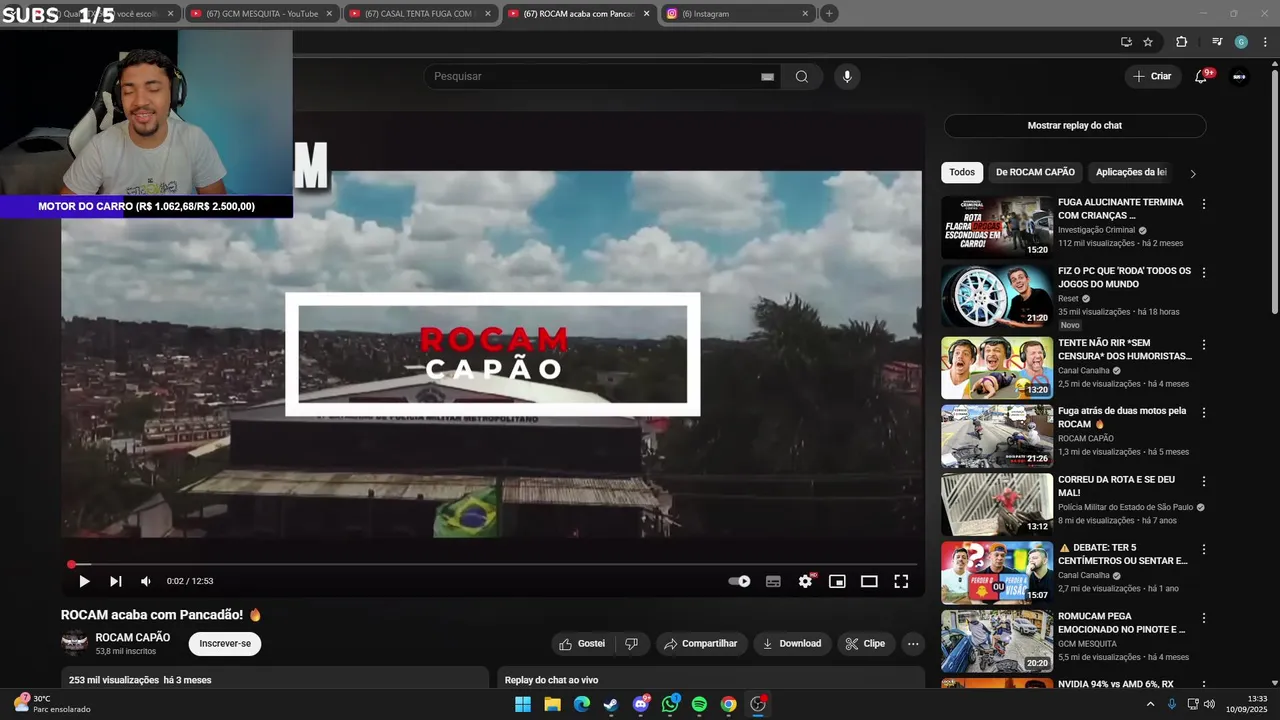Open browser extensions puzzle icon
1280x720 pixels.
pos(1181,42)
